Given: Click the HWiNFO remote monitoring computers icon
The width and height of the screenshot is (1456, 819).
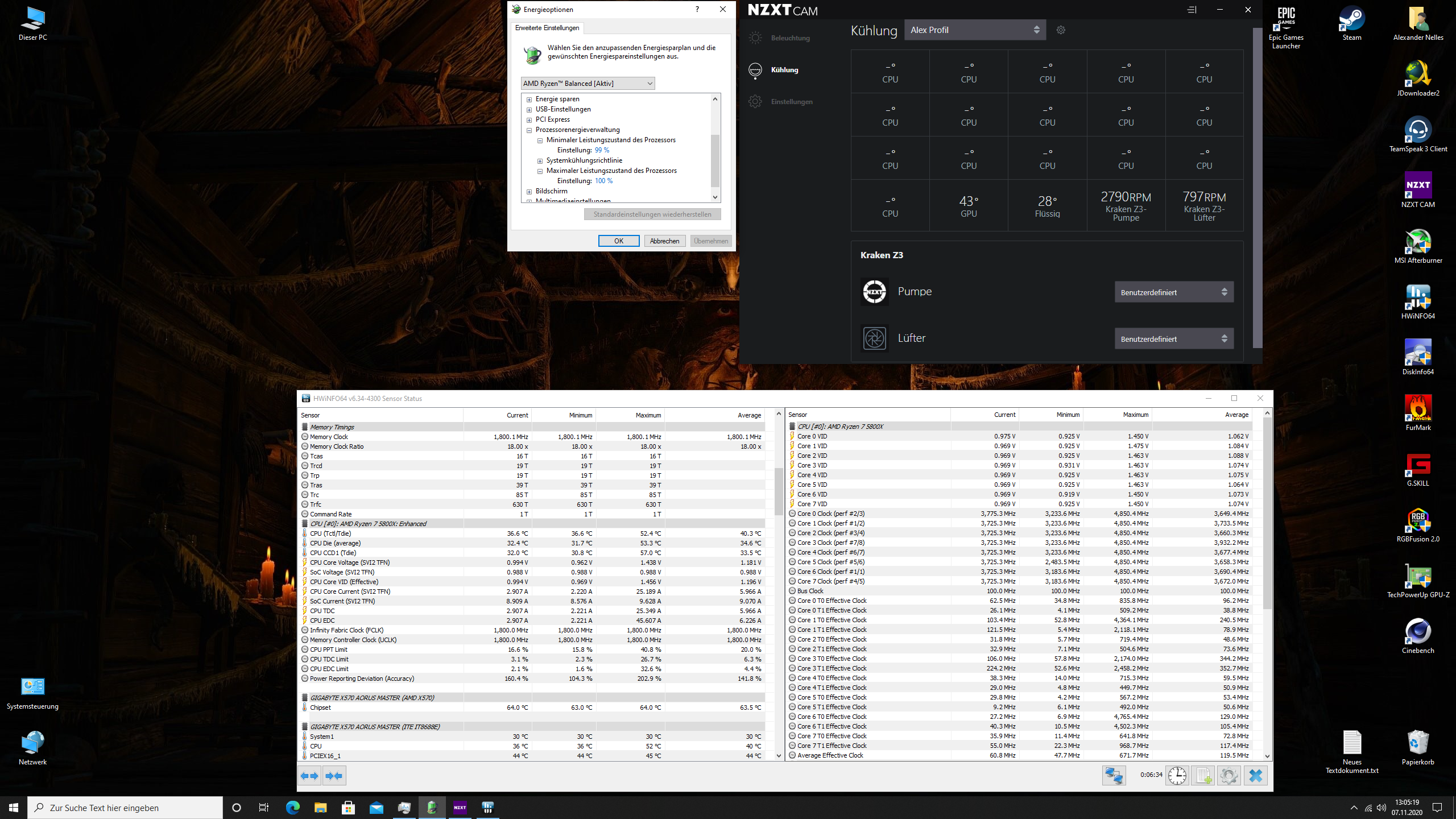Looking at the screenshot, I should click(1113, 775).
